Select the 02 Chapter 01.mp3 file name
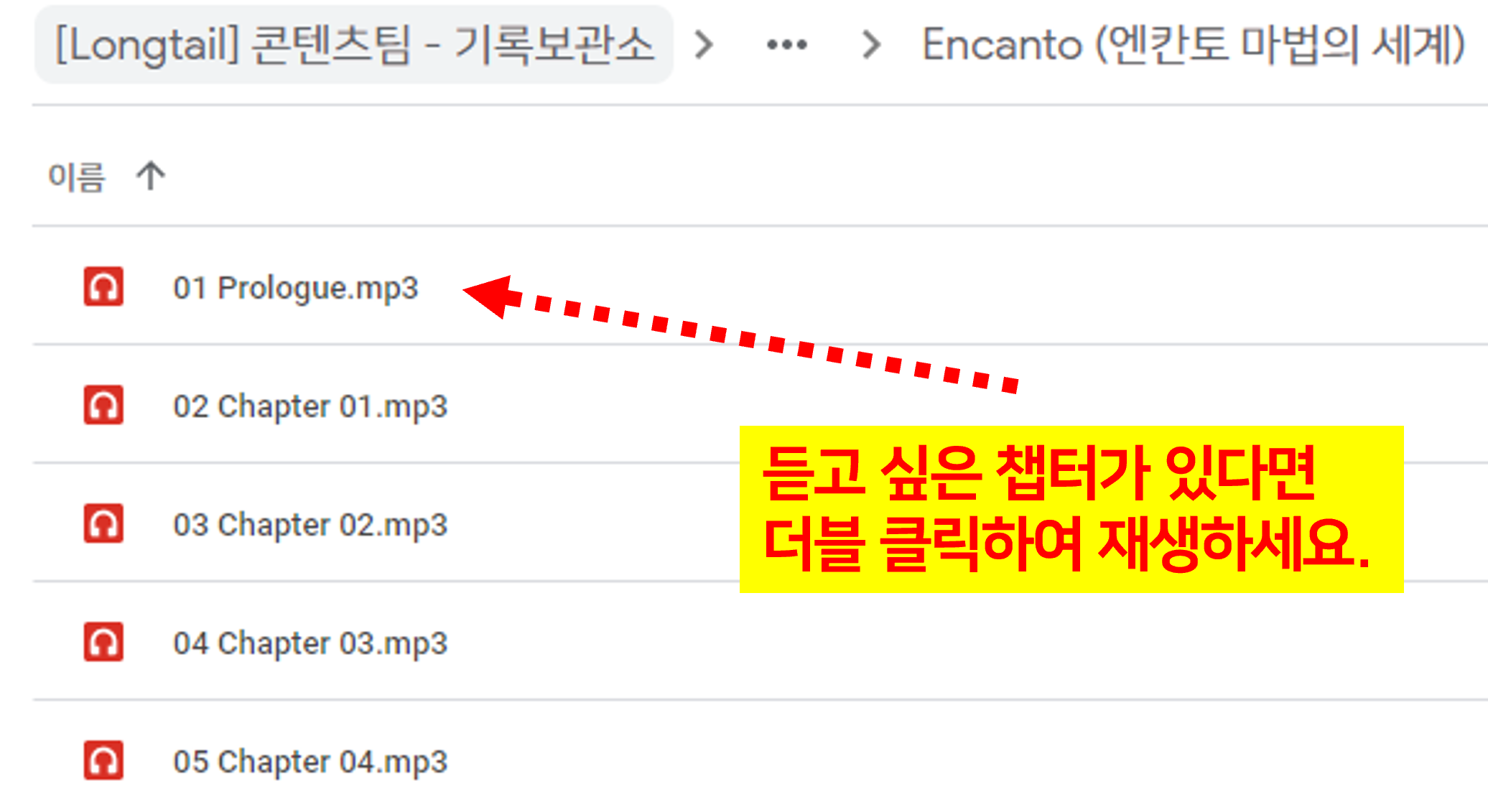1488x812 pixels. (310, 406)
